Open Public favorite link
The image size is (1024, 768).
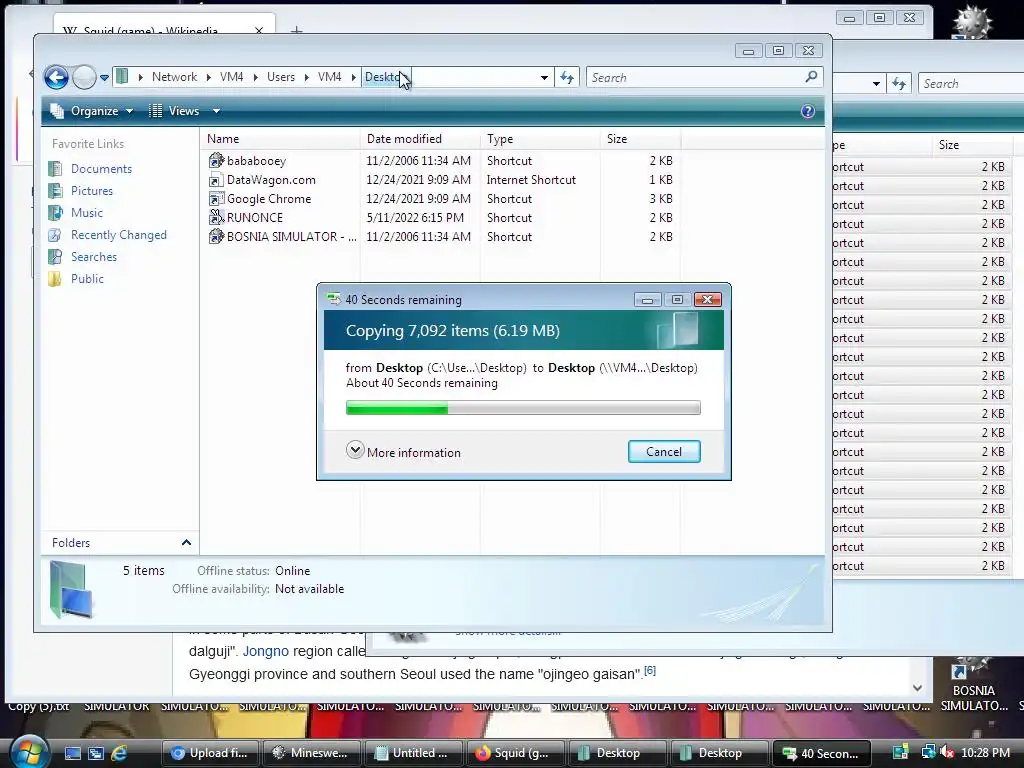pos(88,279)
